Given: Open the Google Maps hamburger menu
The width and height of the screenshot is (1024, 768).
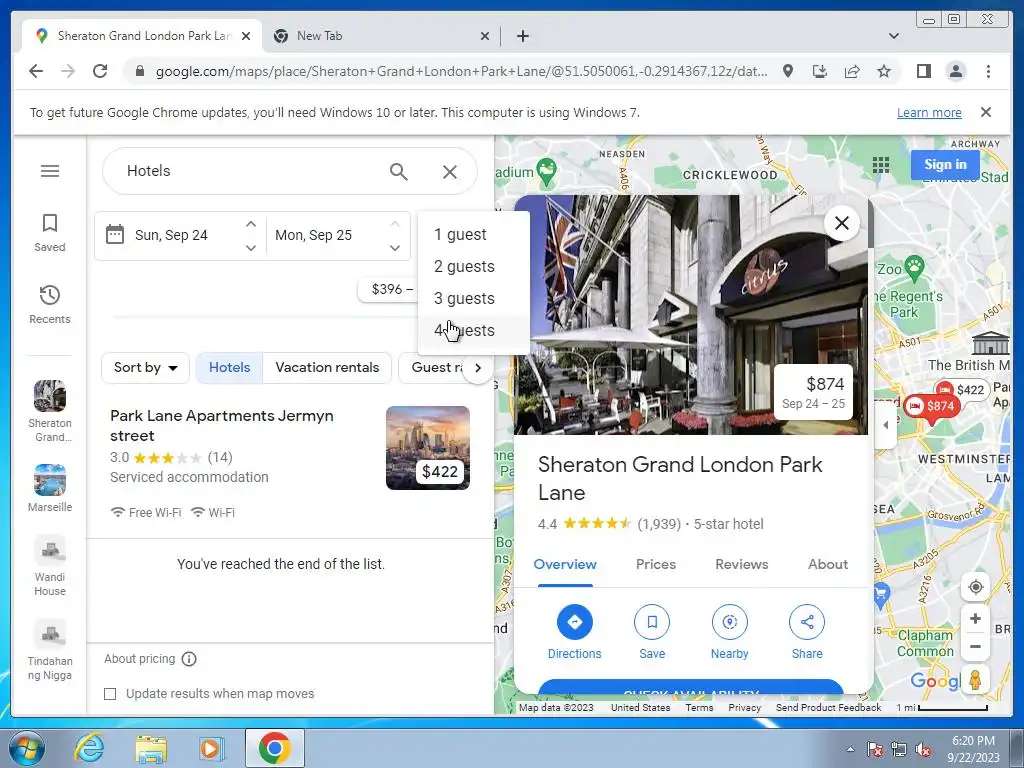Looking at the screenshot, I should click(50, 171).
